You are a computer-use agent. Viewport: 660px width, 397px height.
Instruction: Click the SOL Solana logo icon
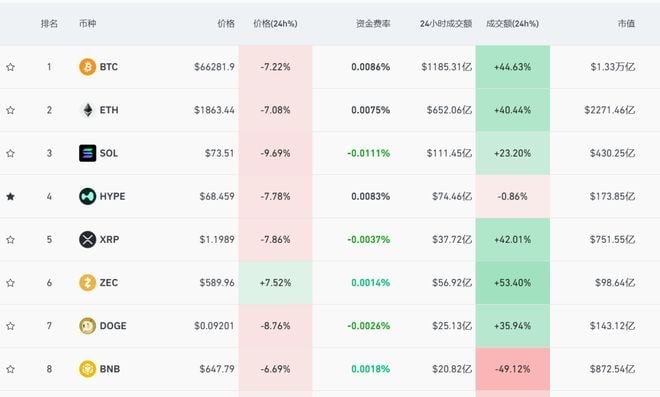coord(88,153)
